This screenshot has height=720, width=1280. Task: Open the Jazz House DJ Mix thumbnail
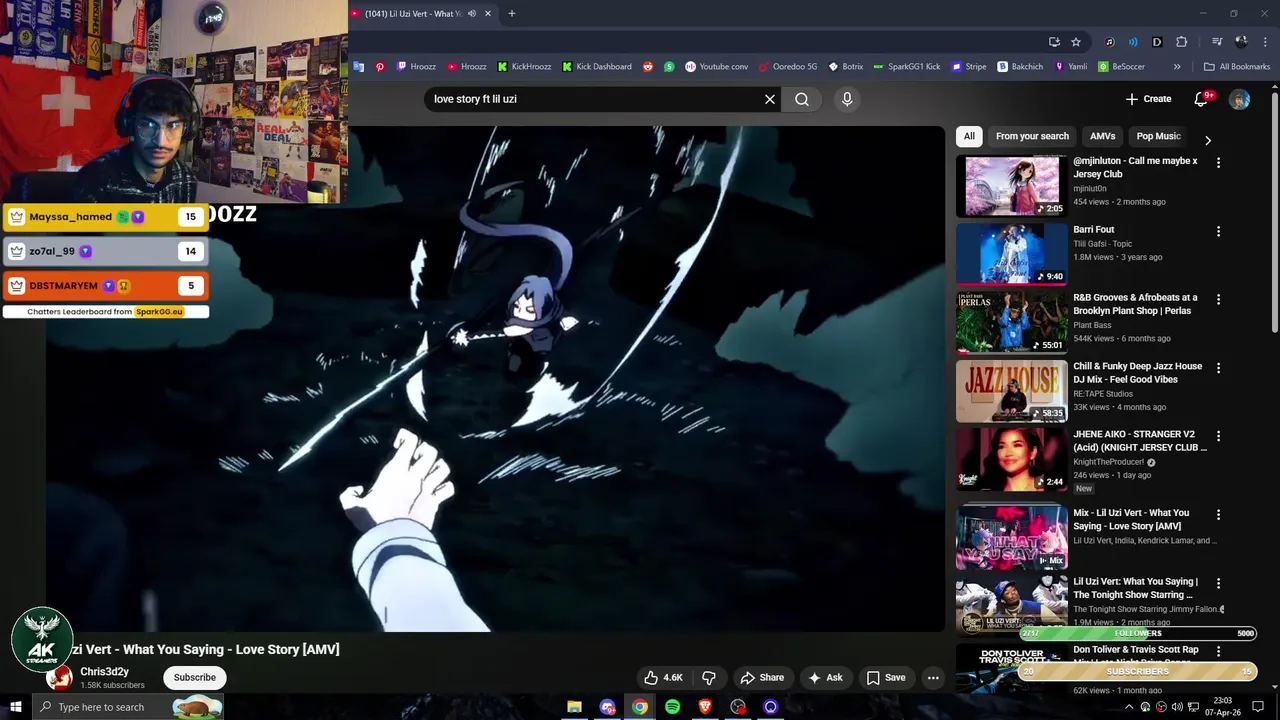[1012, 391]
